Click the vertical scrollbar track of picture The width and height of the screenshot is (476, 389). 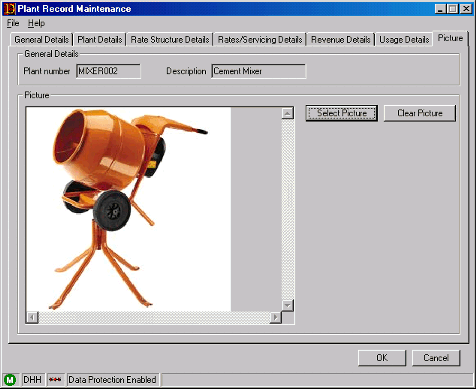287,209
